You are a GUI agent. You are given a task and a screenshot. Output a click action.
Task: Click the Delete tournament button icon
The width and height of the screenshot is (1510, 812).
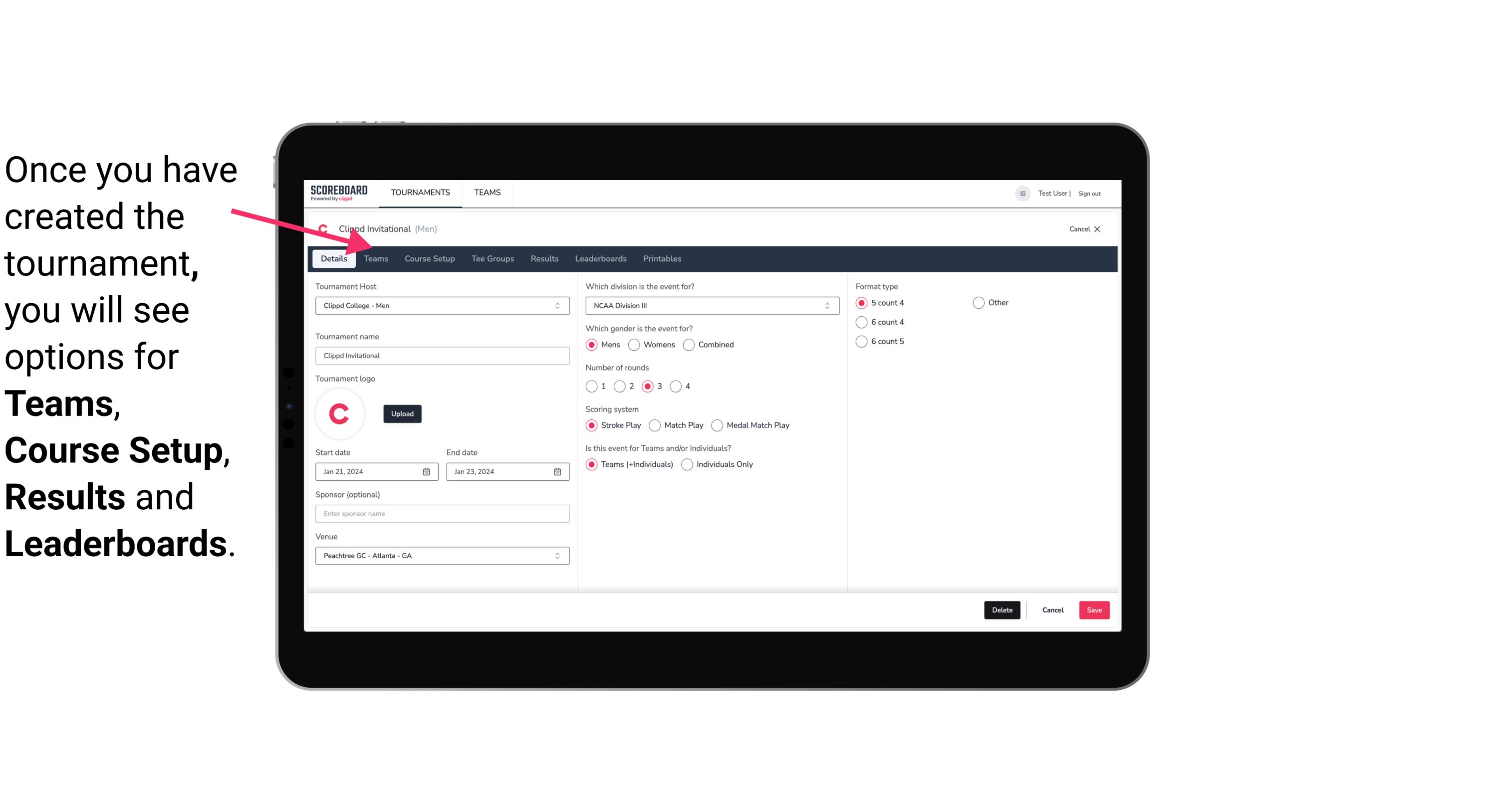[x=1001, y=610]
